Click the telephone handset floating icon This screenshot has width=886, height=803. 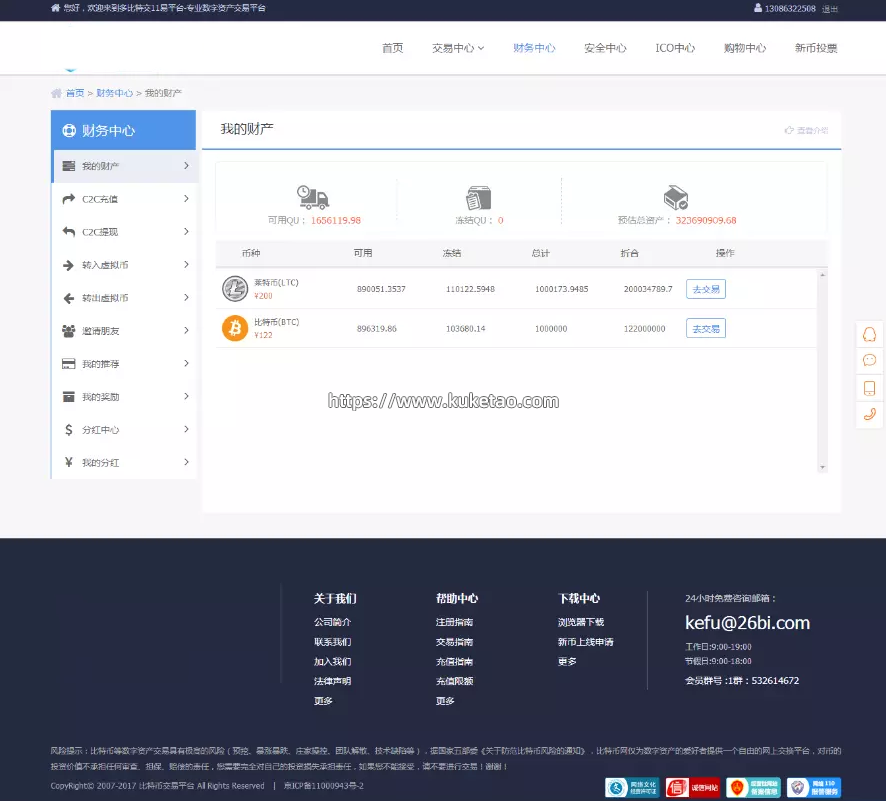869,414
